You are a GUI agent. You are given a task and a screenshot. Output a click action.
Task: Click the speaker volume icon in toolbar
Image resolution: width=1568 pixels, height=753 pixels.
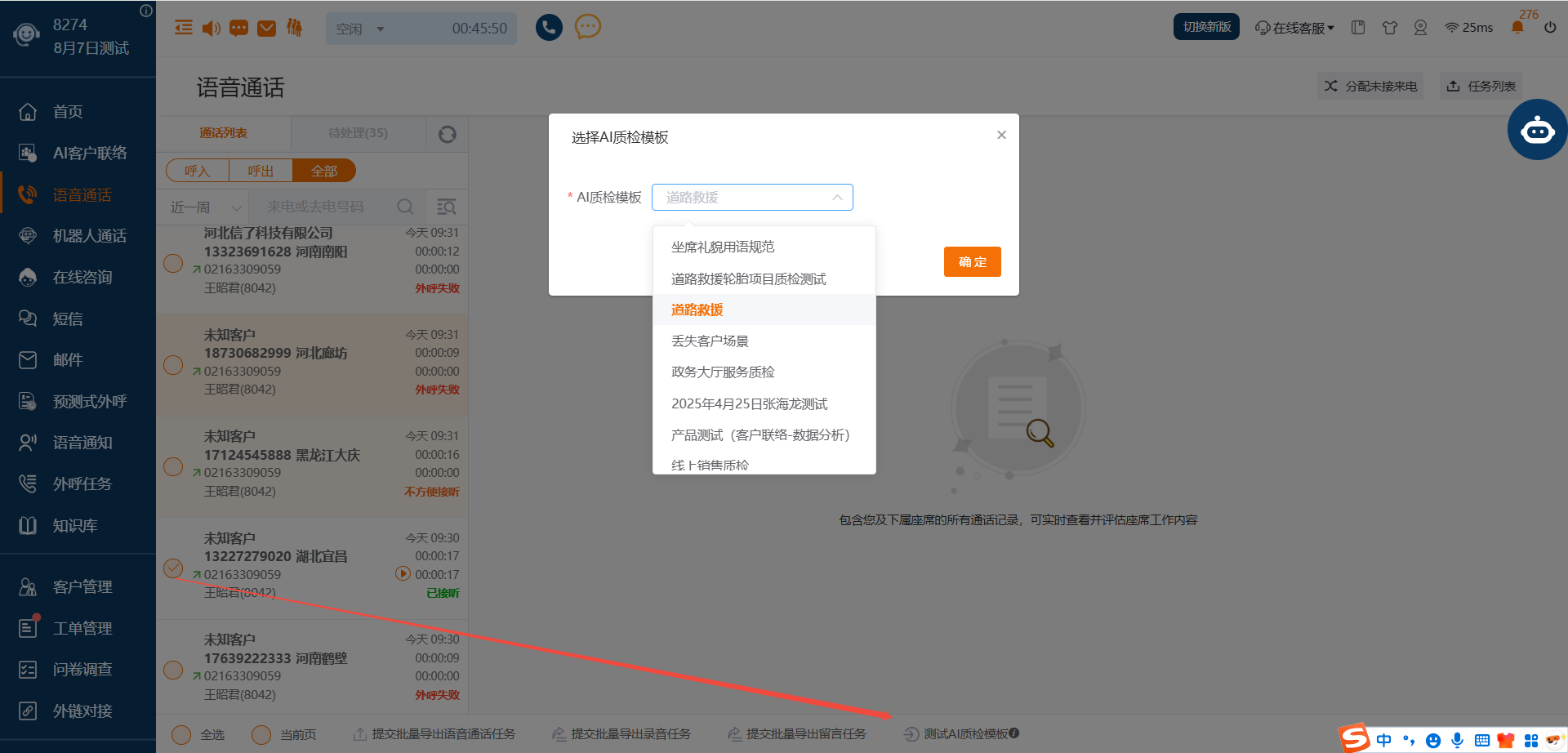[211, 29]
